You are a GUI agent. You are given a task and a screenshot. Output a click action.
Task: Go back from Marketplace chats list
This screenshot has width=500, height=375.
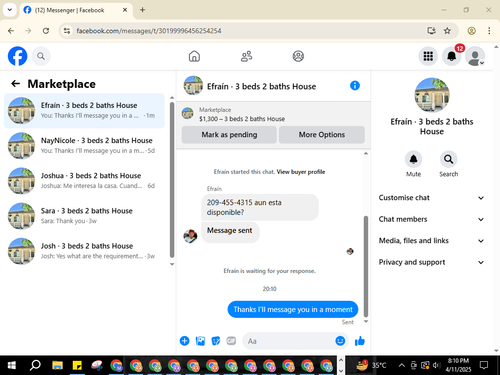[16, 84]
